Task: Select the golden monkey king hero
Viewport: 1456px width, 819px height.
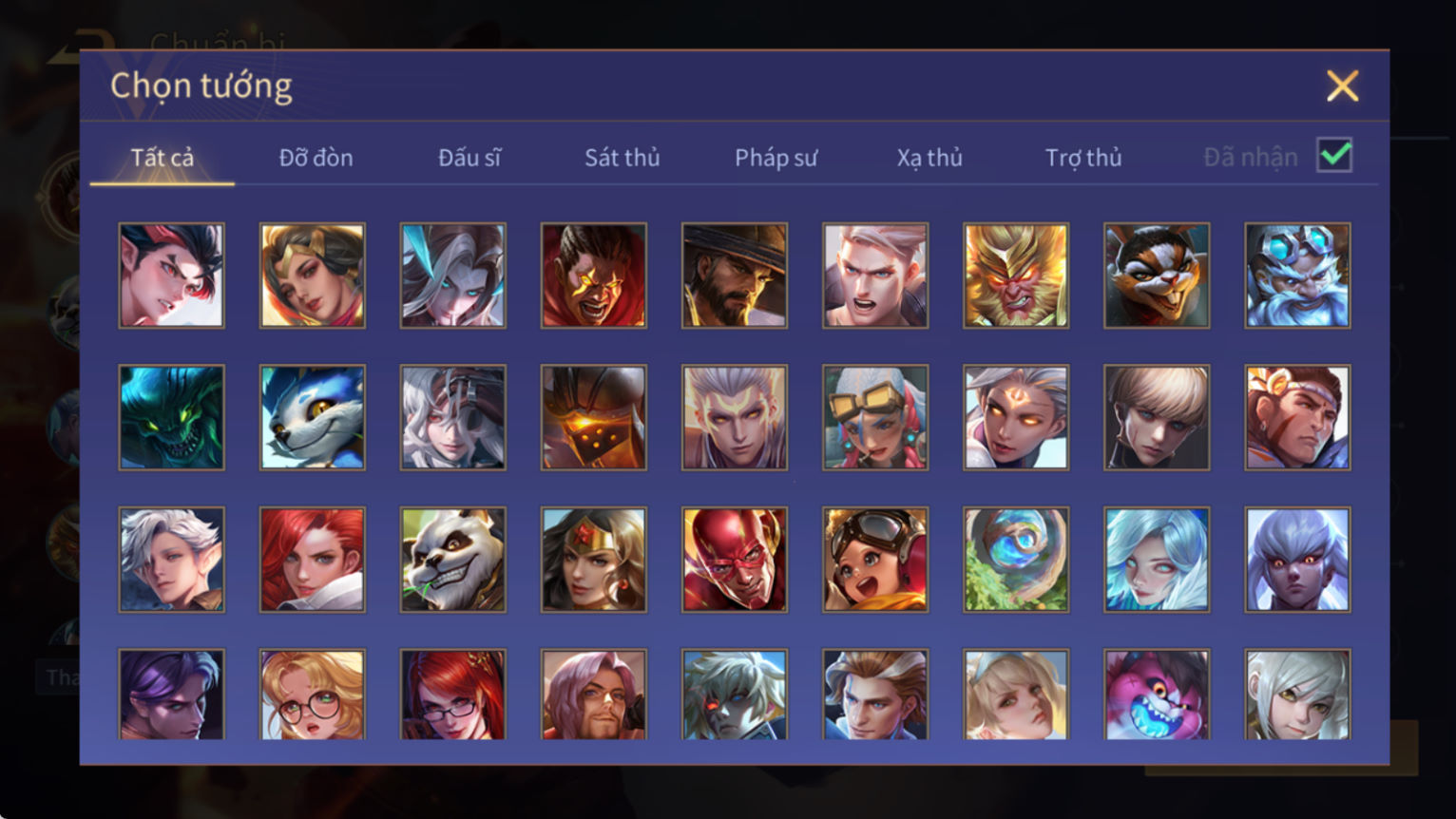Action: 1016,276
